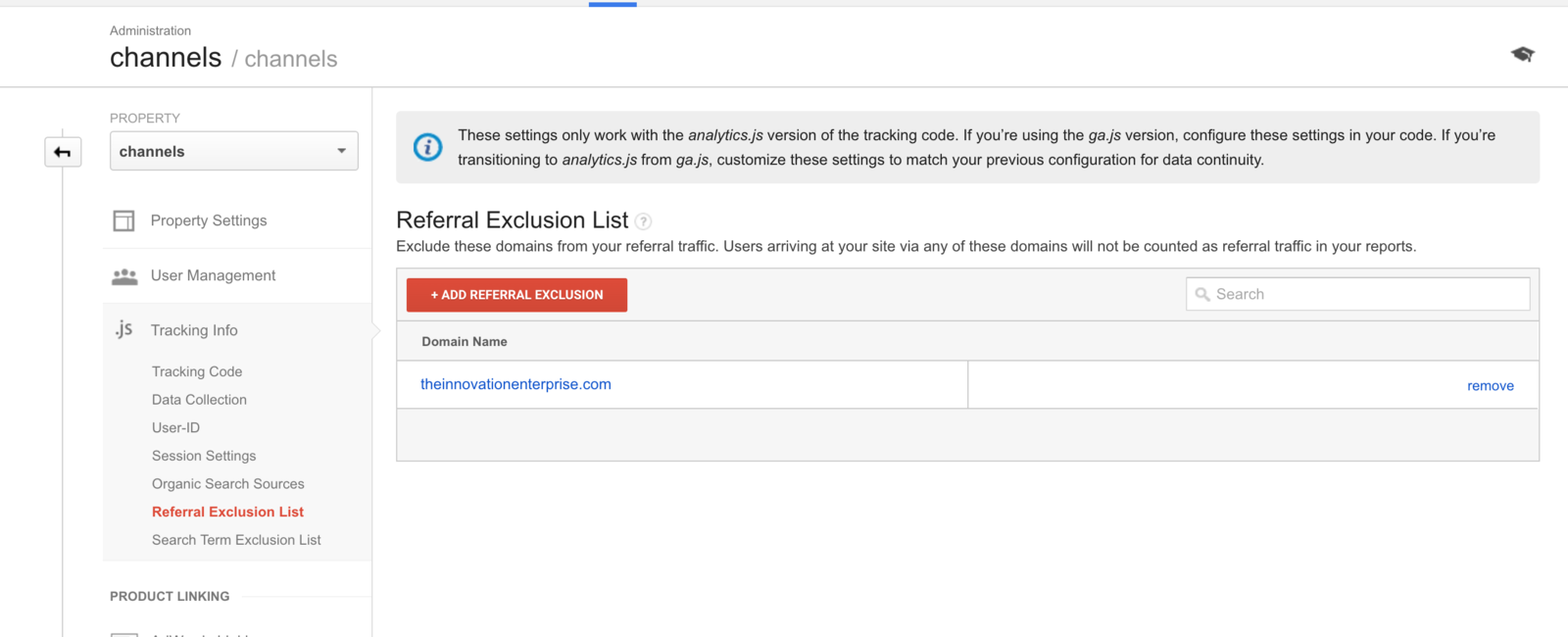Open Organic Search Sources
The width and height of the screenshot is (1568, 637).
pos(228,484)
